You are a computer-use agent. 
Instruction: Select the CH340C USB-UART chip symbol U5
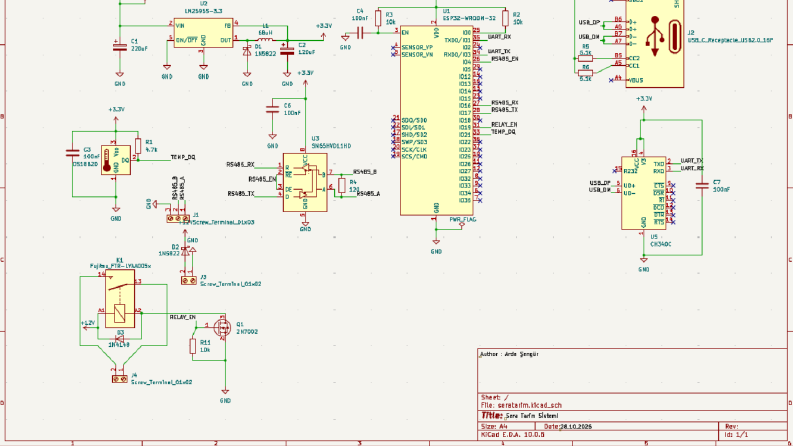[643, 193]
